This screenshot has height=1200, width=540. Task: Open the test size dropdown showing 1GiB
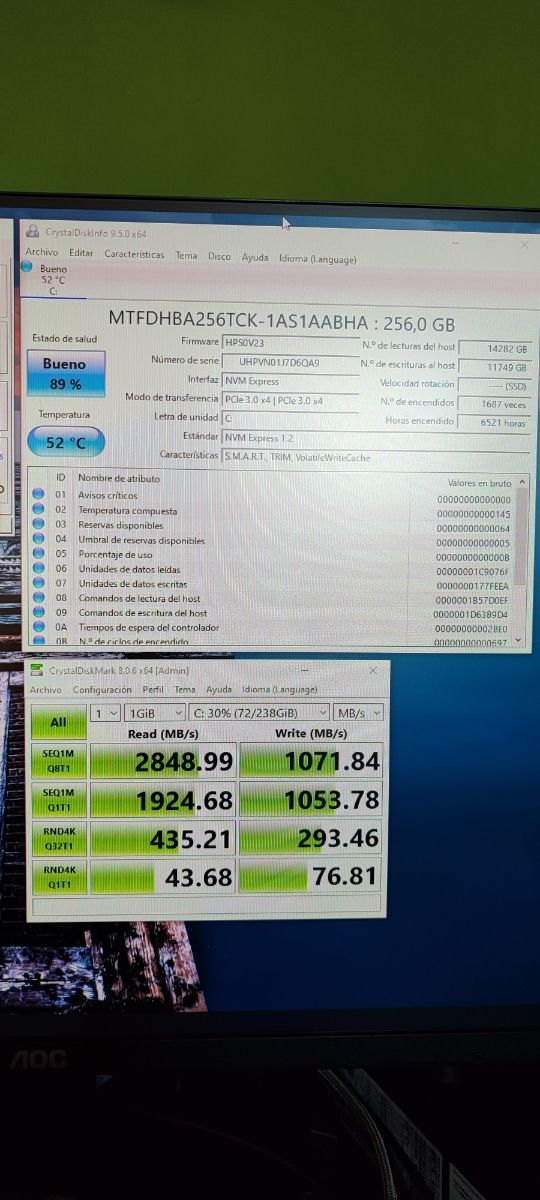click(x=154, y=713)
